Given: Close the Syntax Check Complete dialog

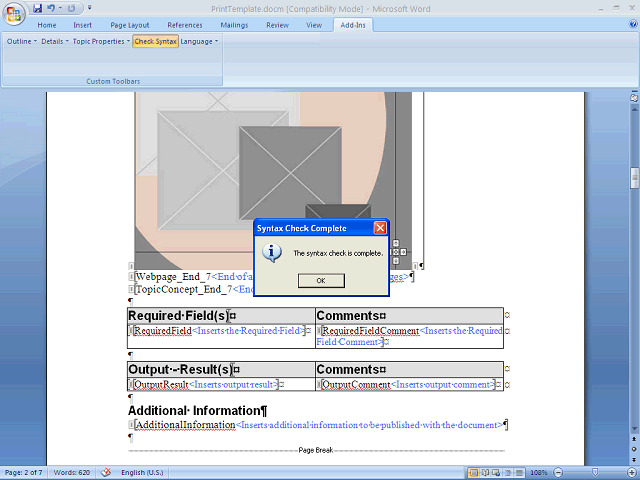Looking at the screenshot, I should pos(380,228).
